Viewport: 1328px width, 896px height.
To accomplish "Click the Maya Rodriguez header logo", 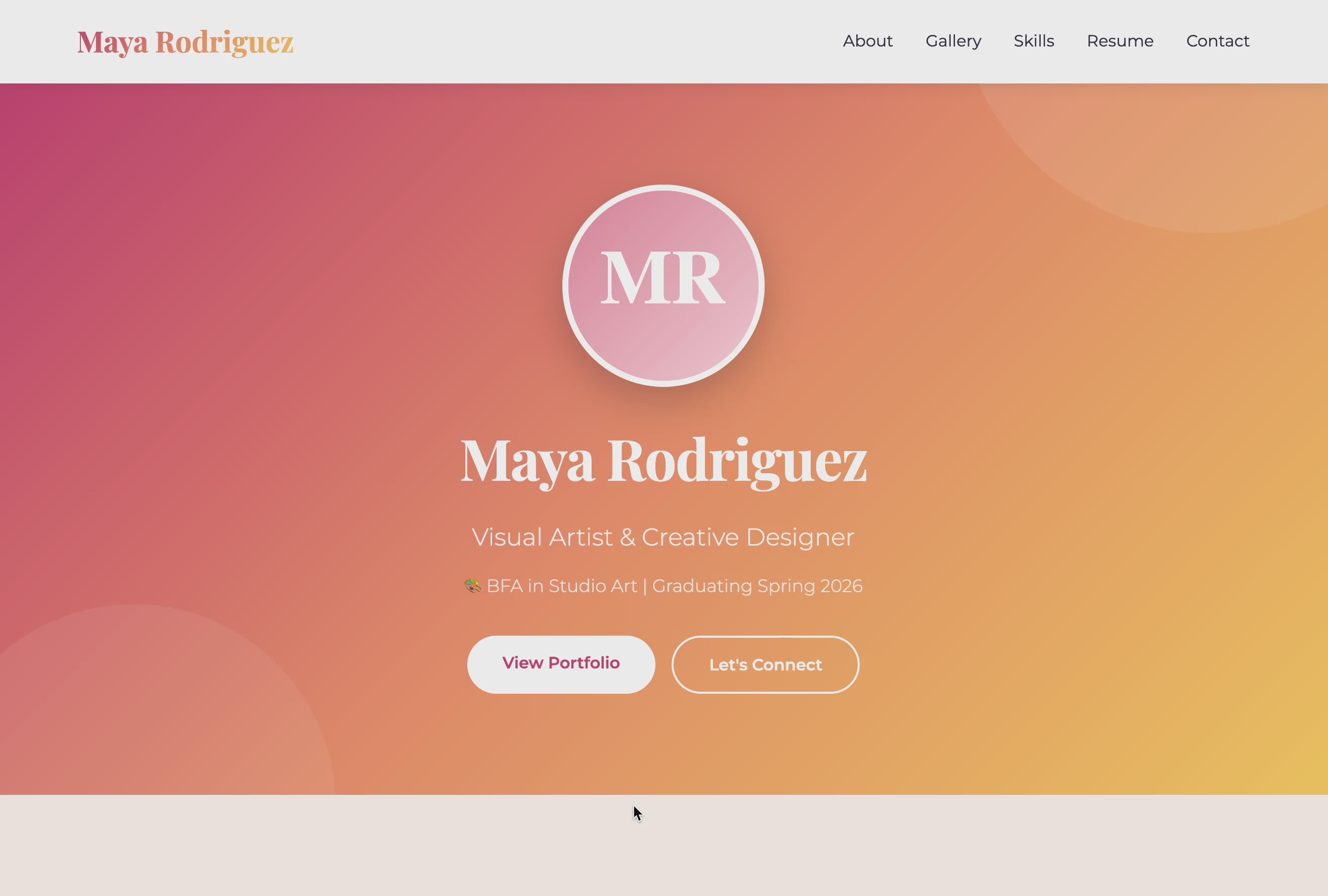I will click(x=185, y=41).
